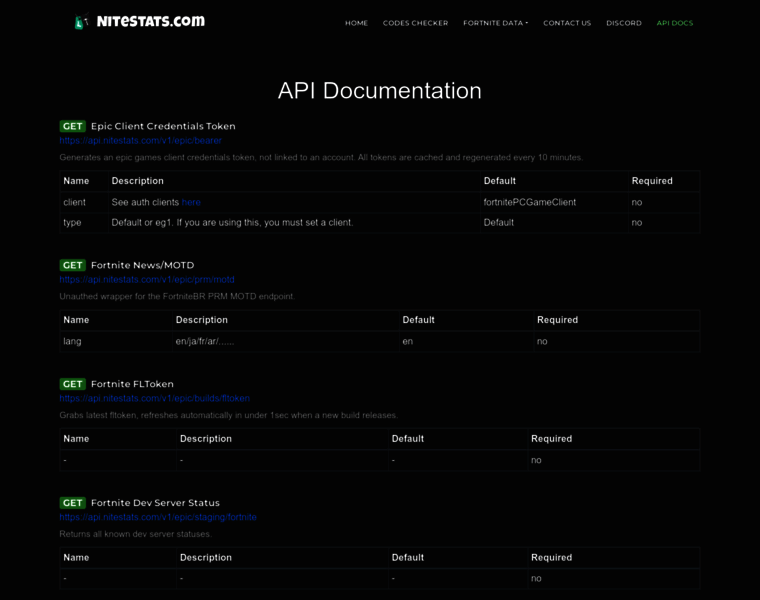Screen dimensions: 760x600
Task: Open the epic/builds/fltoken endpoint URL
Action: [x=155, y=398]
